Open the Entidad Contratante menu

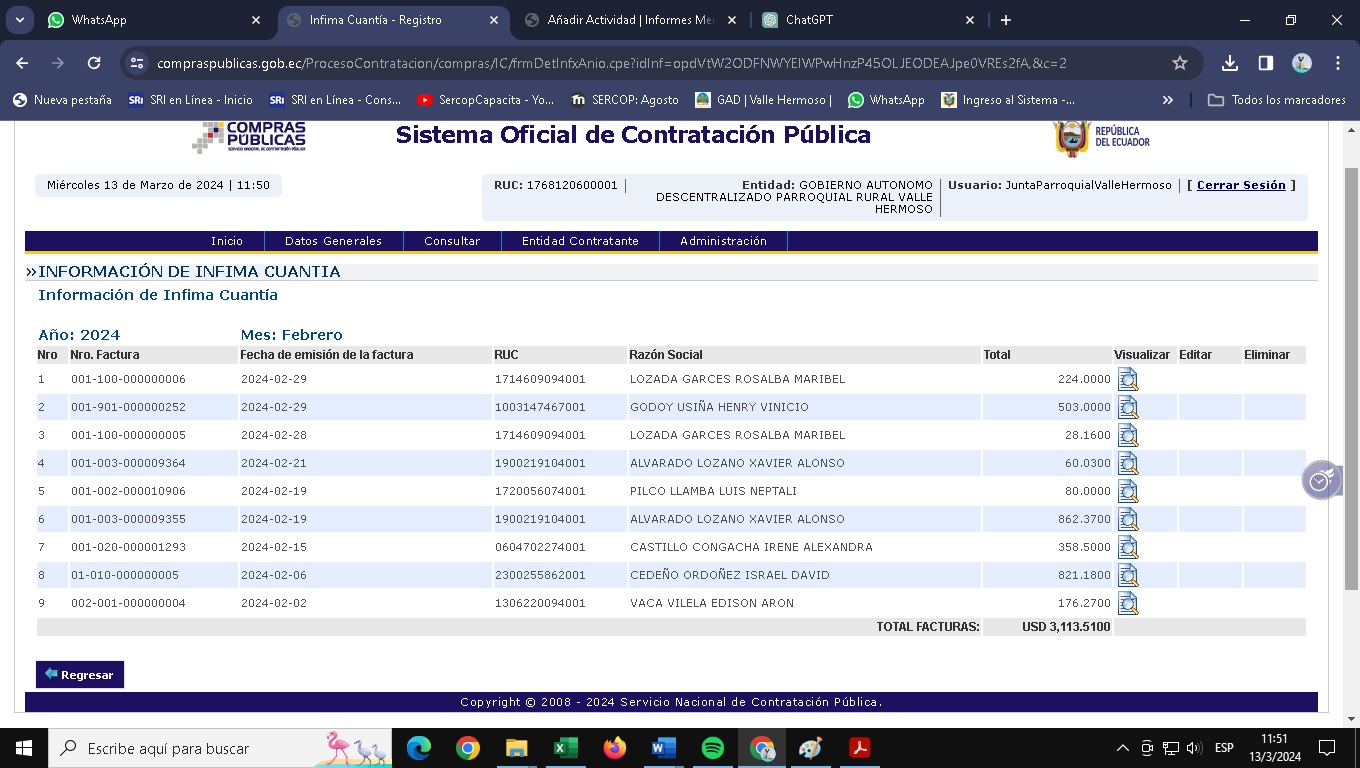point(580,241)
